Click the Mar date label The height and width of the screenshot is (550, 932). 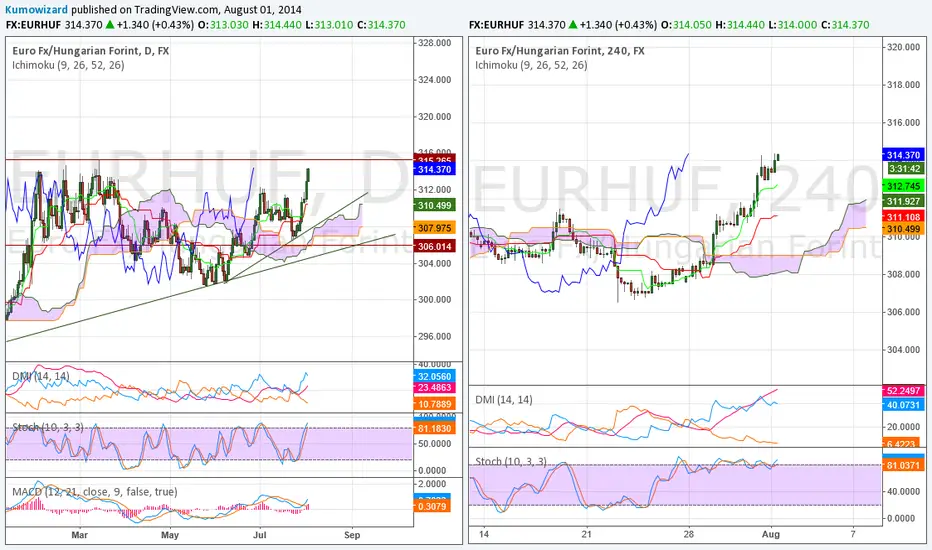[x=80, y=535]
